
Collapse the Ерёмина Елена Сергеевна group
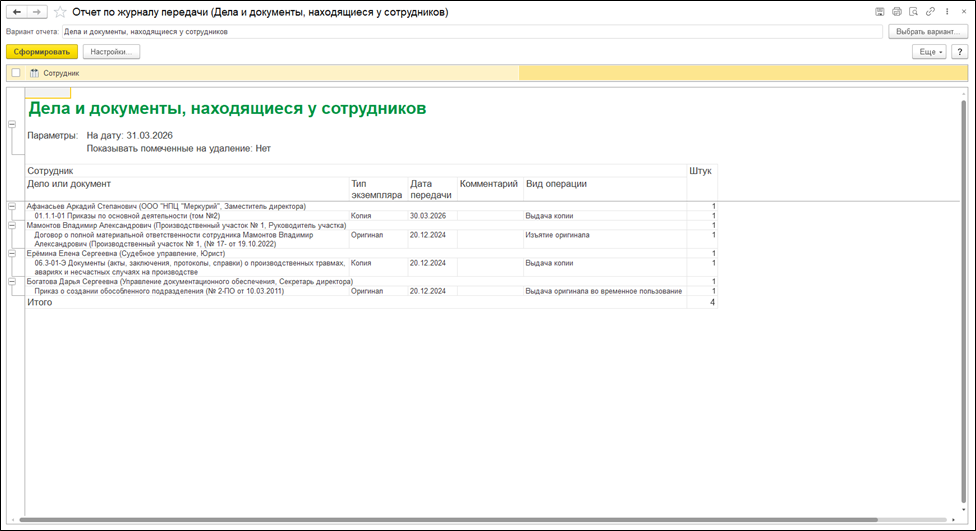coord(12,254)
